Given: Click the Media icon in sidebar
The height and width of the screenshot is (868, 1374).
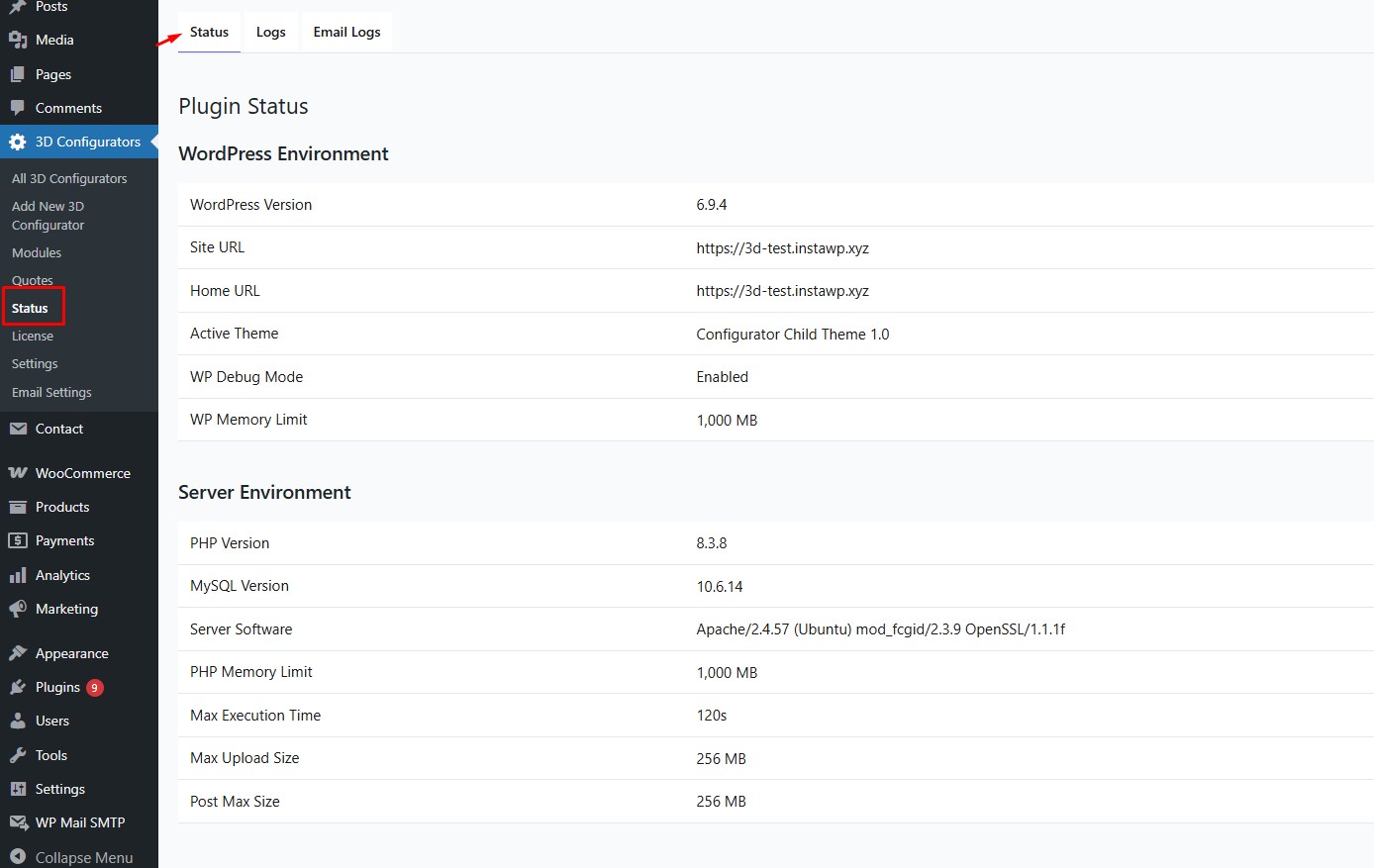Looking at the screenshot, I should (x=18, y=40).
